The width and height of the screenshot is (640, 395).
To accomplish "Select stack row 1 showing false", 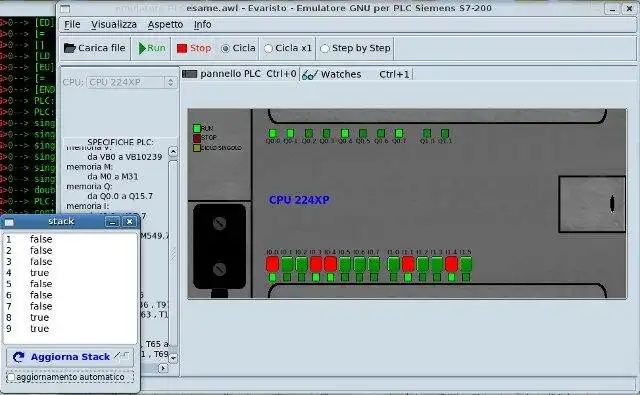I will point(70,239).
